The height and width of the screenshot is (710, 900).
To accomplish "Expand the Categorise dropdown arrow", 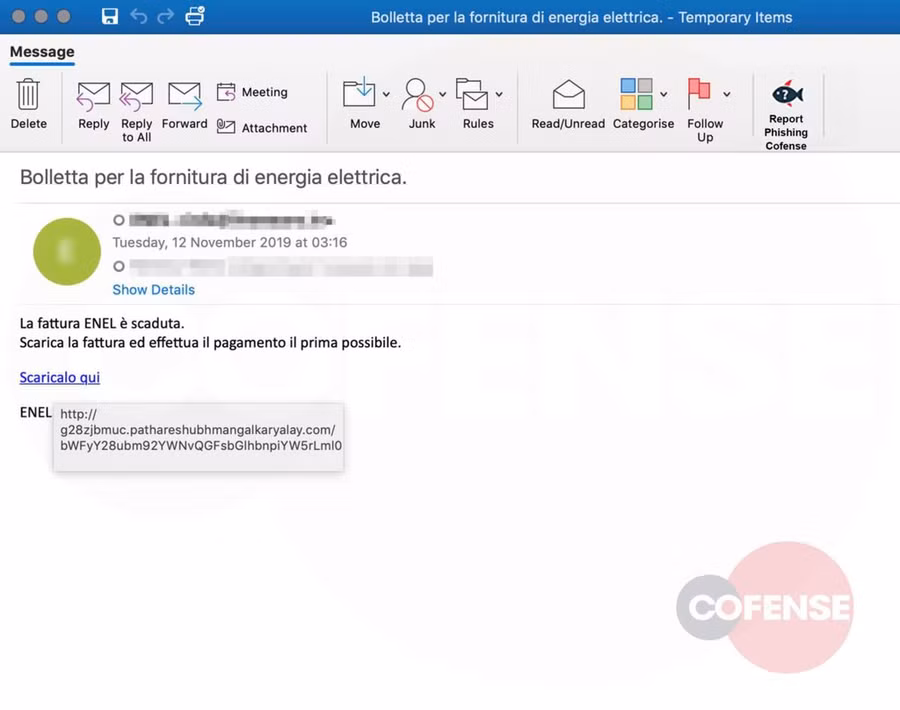I will click(663, 95).
